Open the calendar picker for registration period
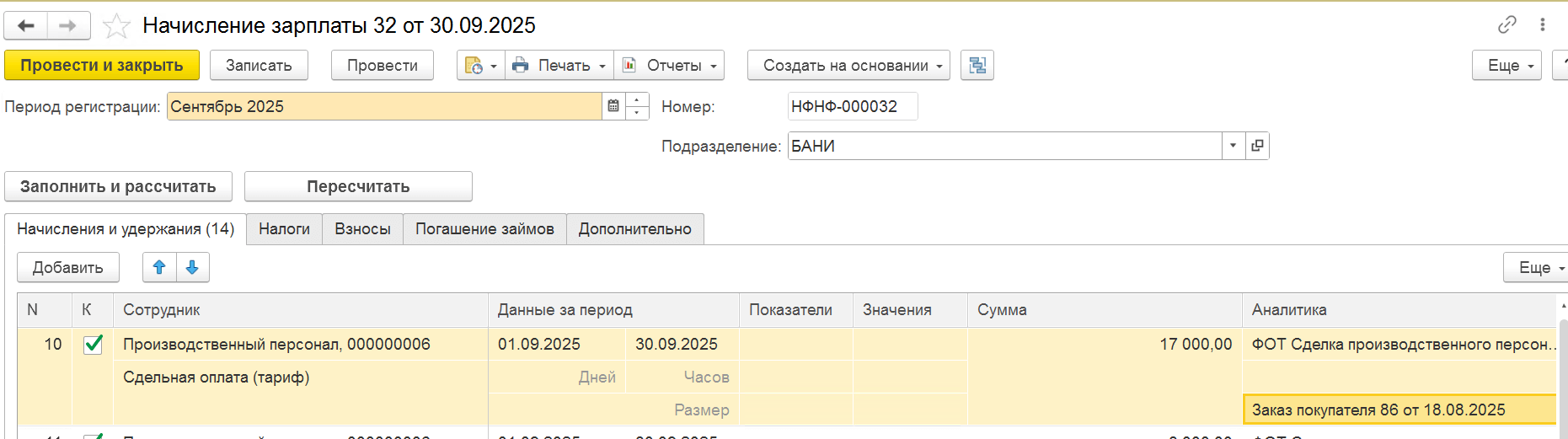The height and width of the screenshot is (439, 1568). pos(613,106)
